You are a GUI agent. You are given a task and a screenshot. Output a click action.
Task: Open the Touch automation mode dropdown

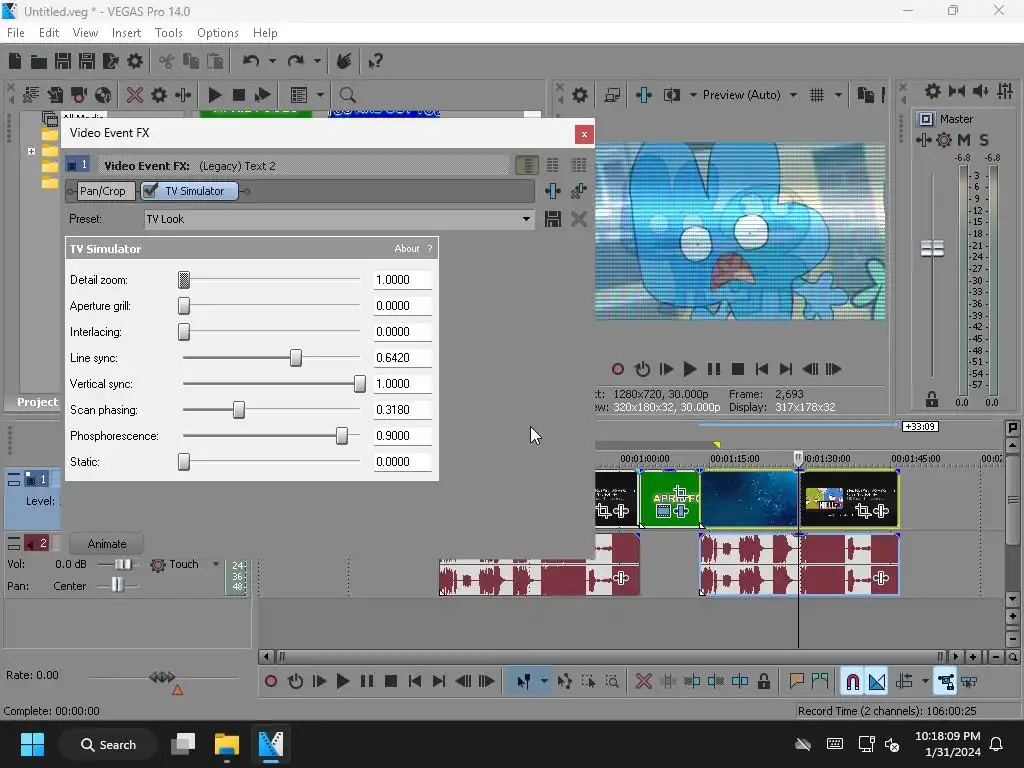click(x=216, y=564)
